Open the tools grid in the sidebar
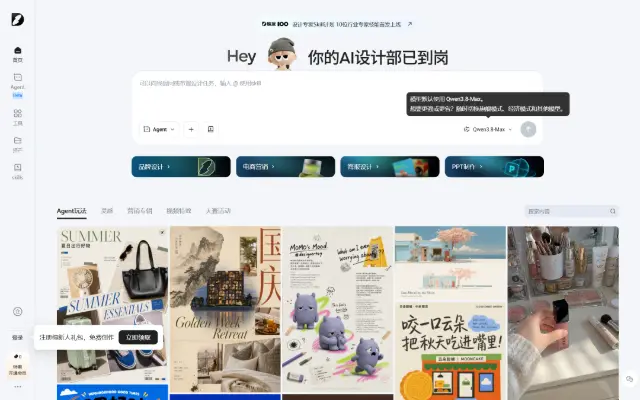 coord(18,117)
